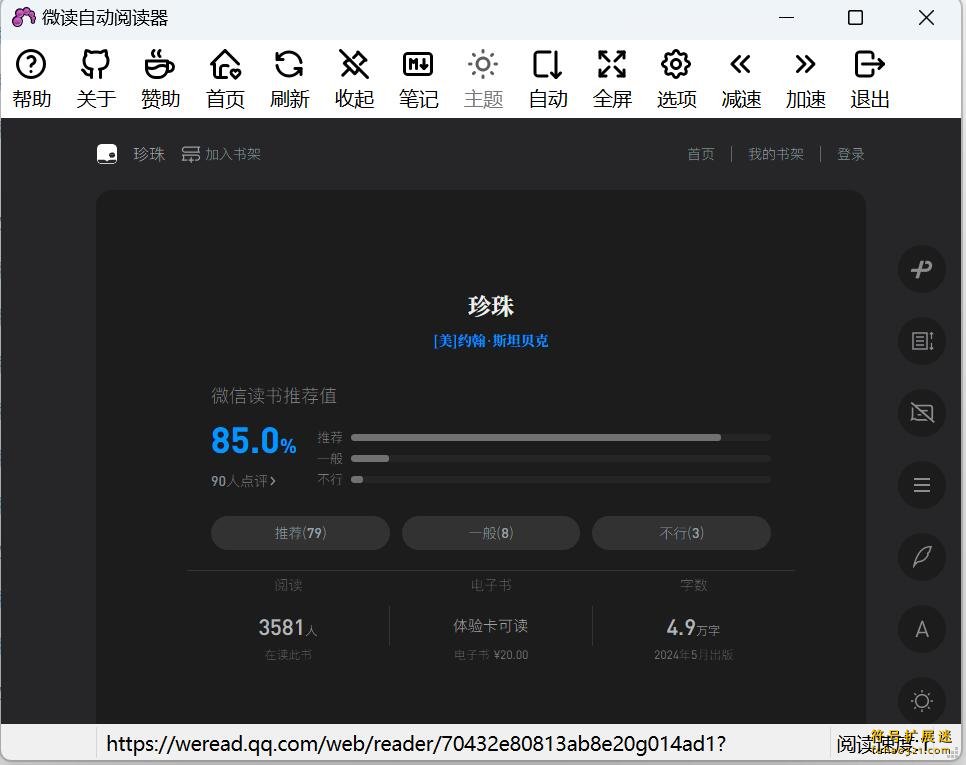966x765 pixels.
Task: Toggle the sidebar brightness sun icon
Action: coord(922,701)
